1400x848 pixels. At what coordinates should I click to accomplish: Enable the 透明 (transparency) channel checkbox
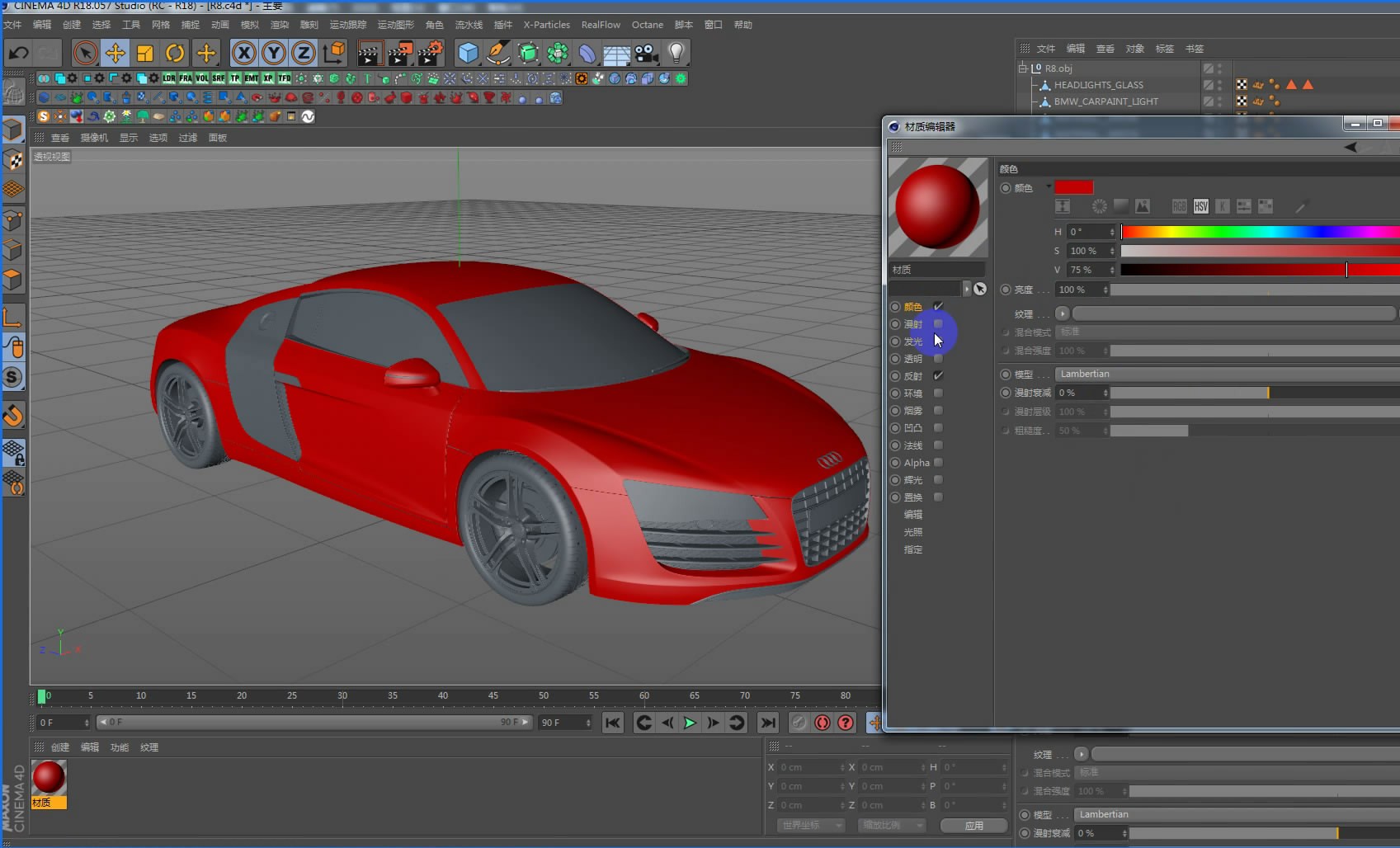(x=938, y=359)
